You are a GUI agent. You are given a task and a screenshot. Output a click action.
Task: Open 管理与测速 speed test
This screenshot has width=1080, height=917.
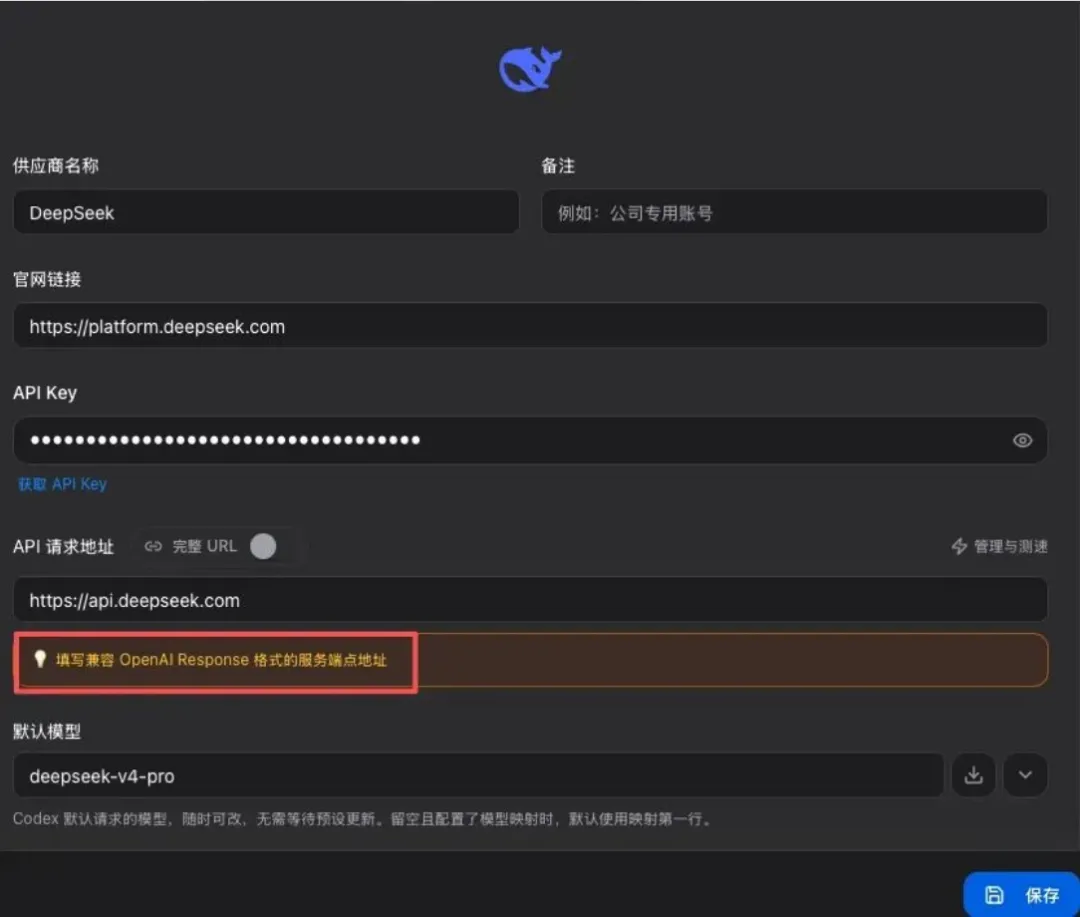pos(999,546)
